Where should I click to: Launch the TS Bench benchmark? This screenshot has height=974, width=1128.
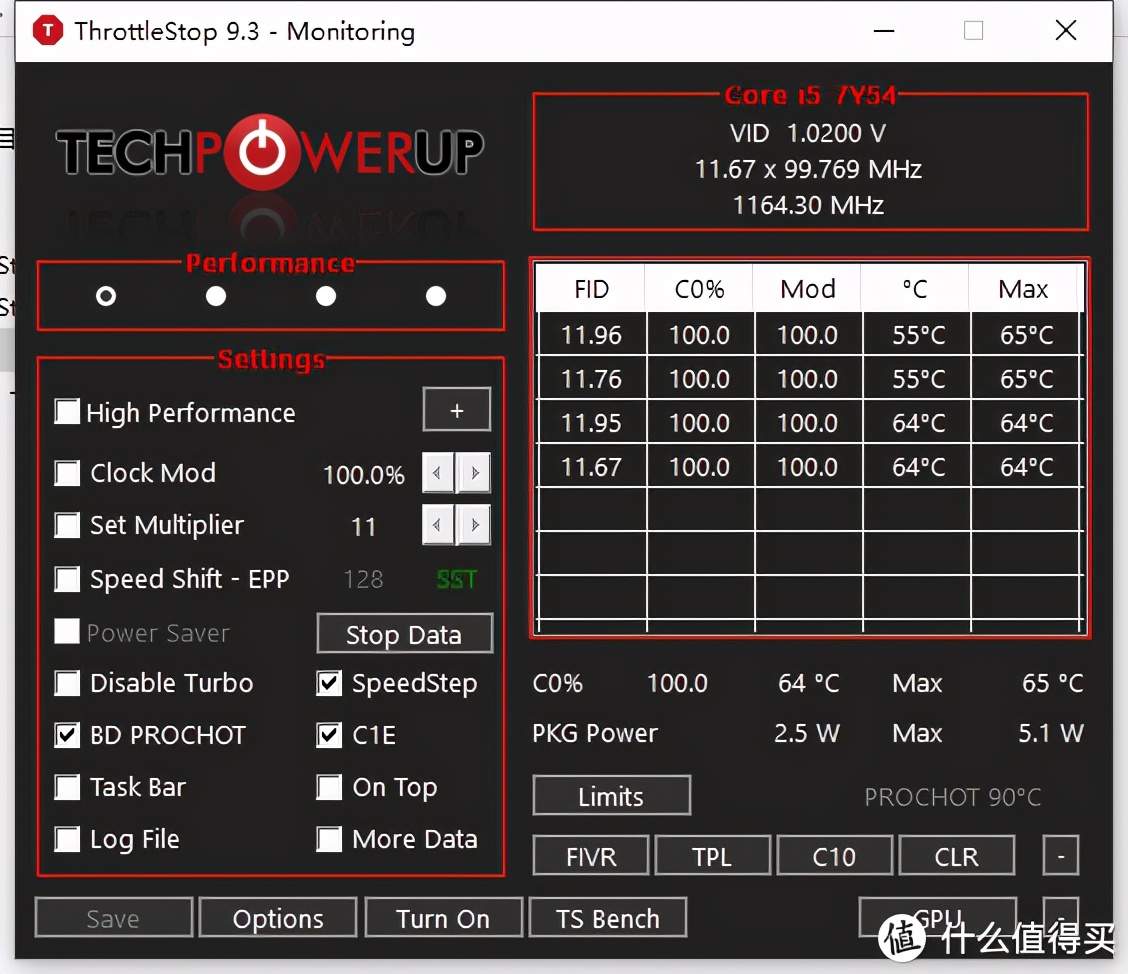608,918
